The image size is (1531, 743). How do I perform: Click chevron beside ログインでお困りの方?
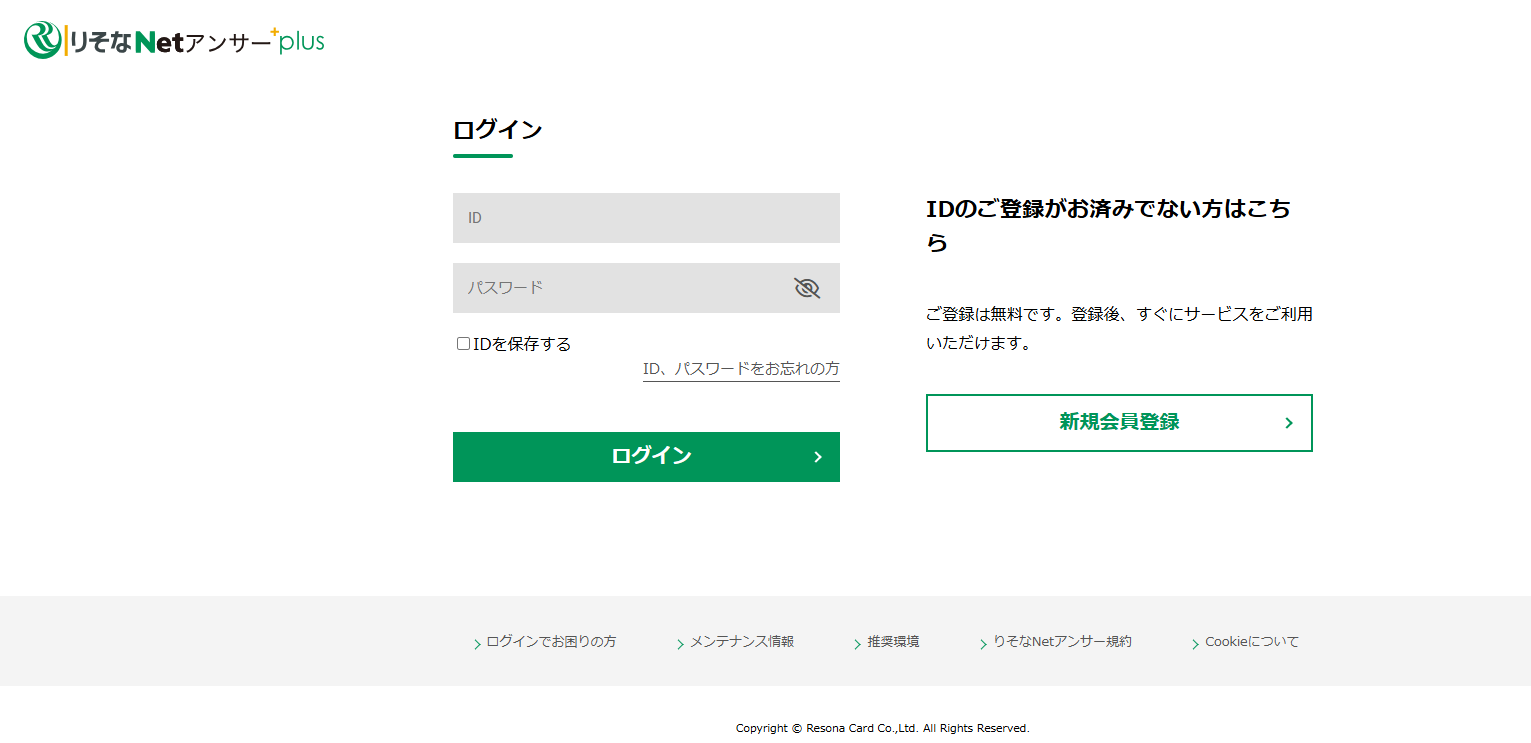(478, 643)
